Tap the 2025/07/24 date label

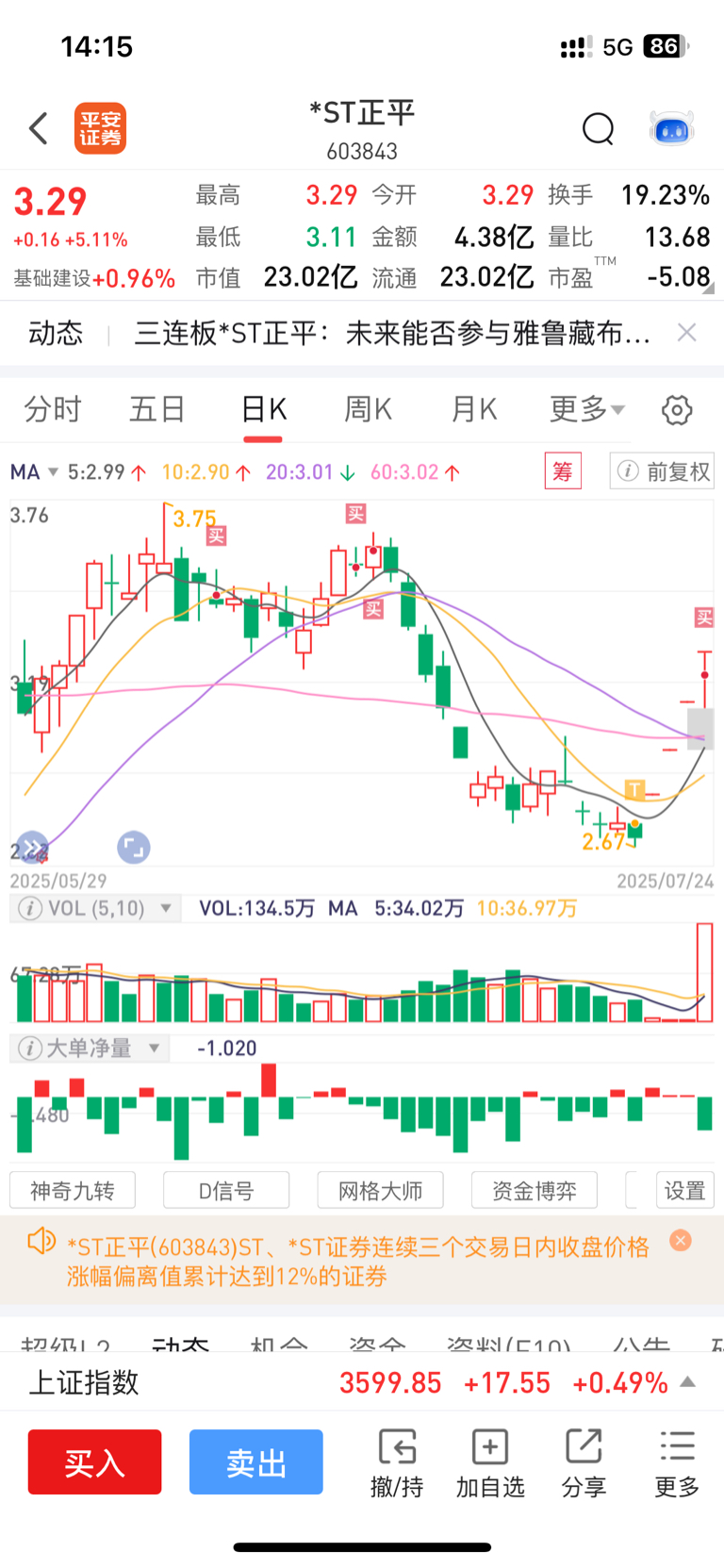(665, 881)
